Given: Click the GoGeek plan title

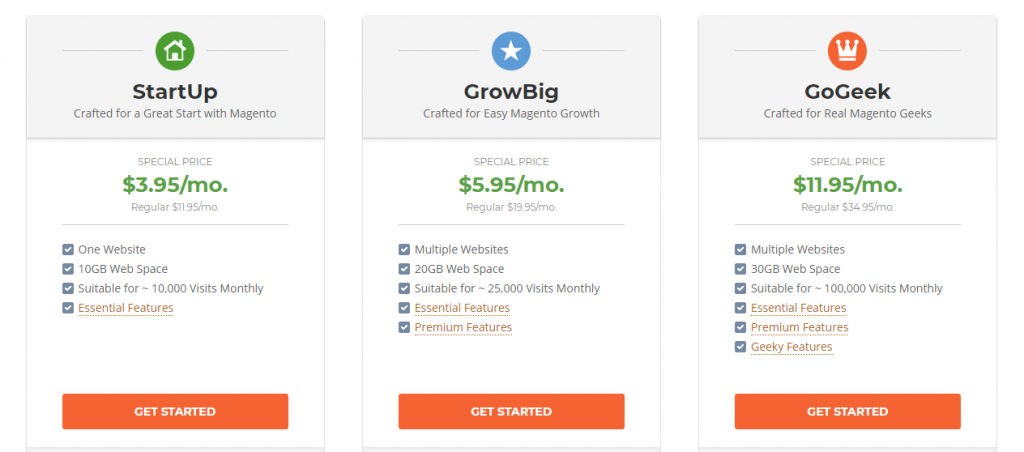Looking at the screenshot, I should click(848, 91).
